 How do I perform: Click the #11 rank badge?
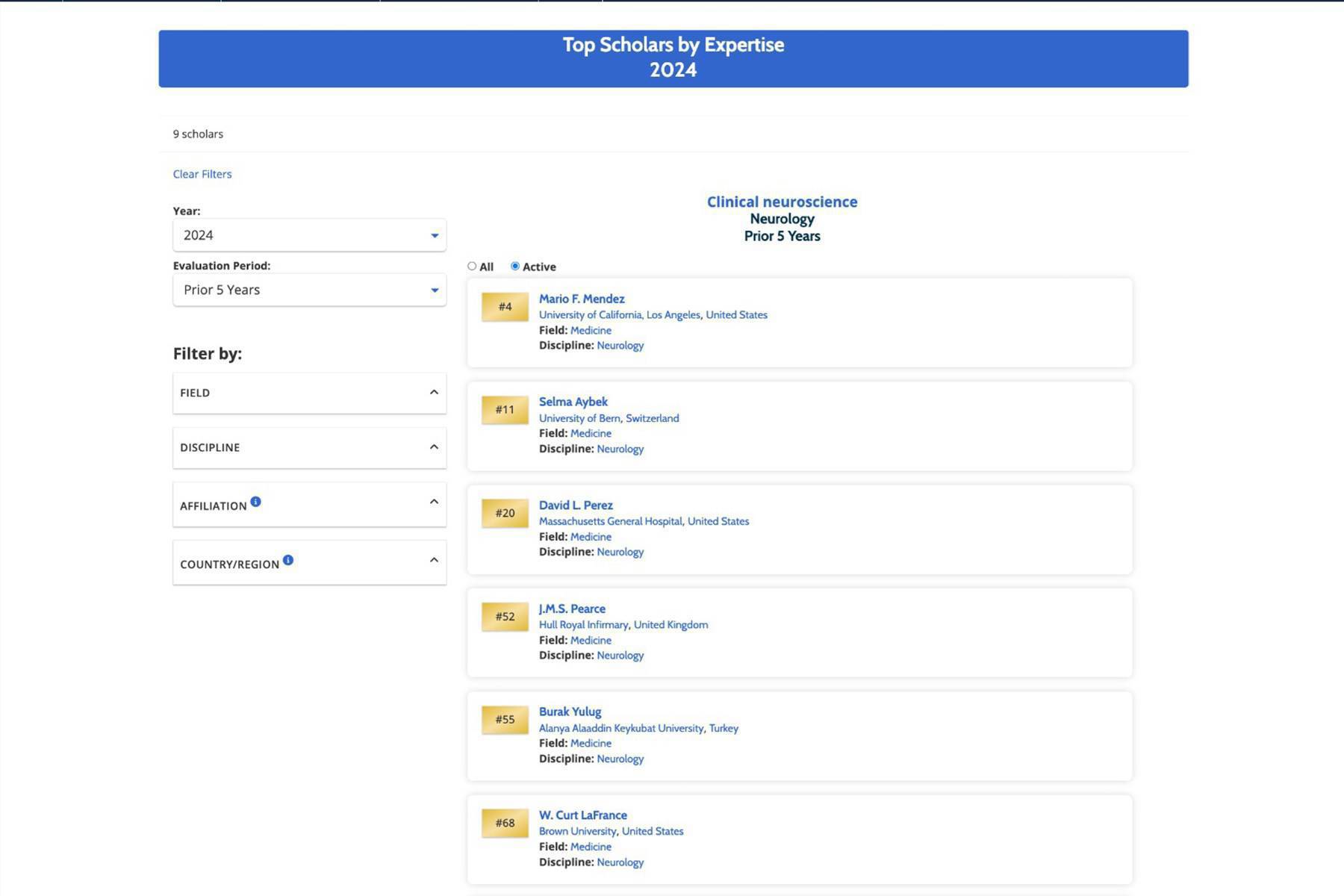tap(505, 410)
